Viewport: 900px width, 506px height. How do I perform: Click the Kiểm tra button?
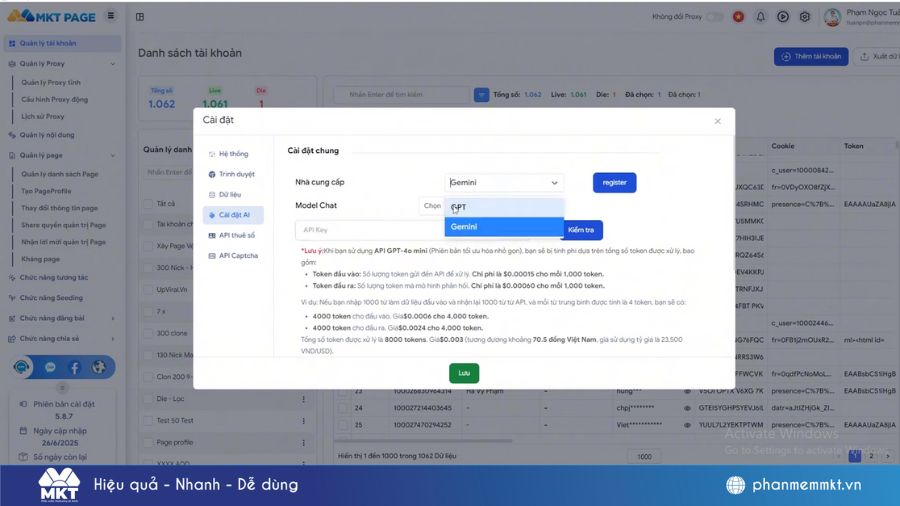[x=581, y=230]
